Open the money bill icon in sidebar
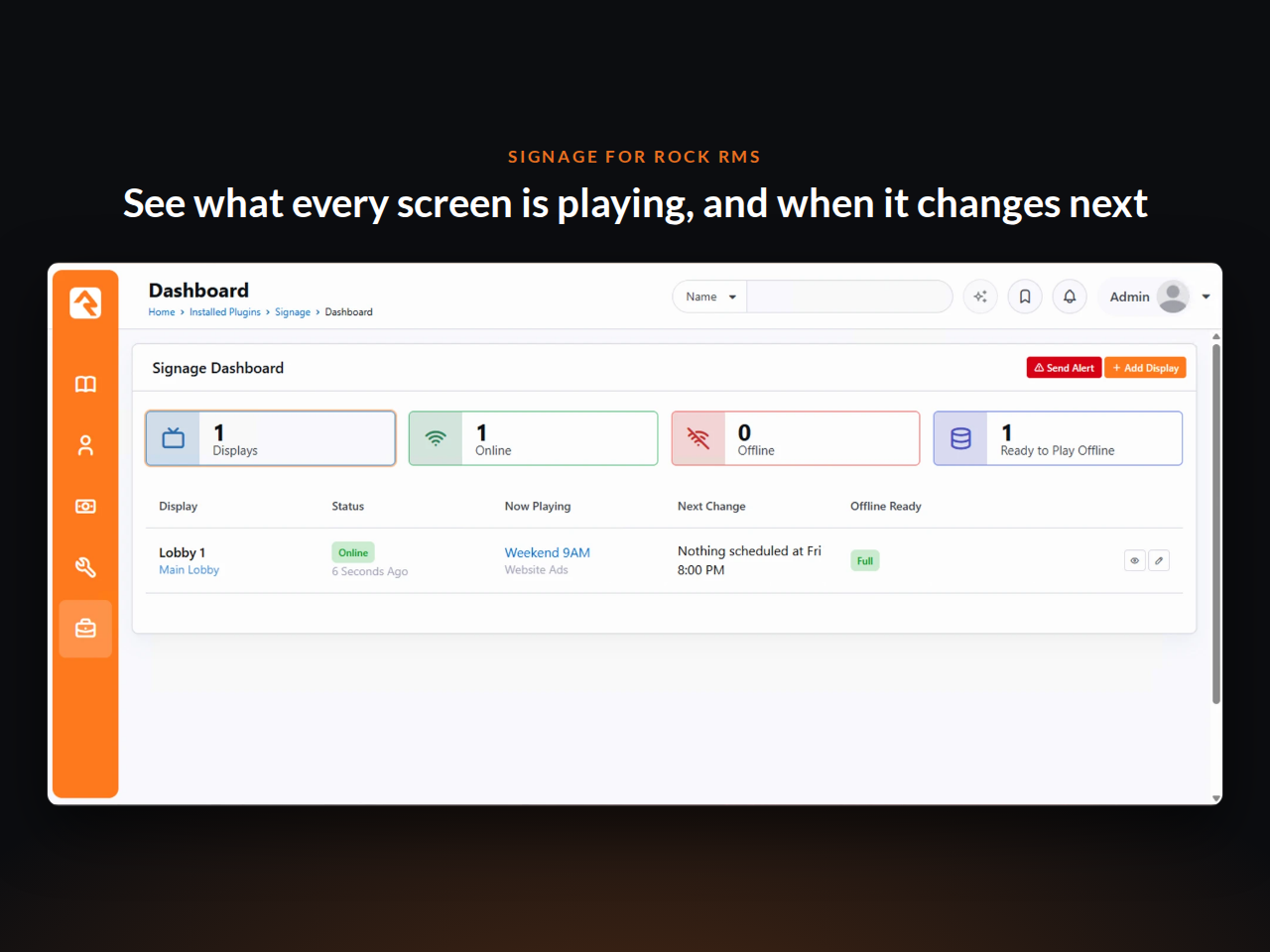Image resolution: width=1270 pixels, height=952 pixels. [x=85, y=507]
